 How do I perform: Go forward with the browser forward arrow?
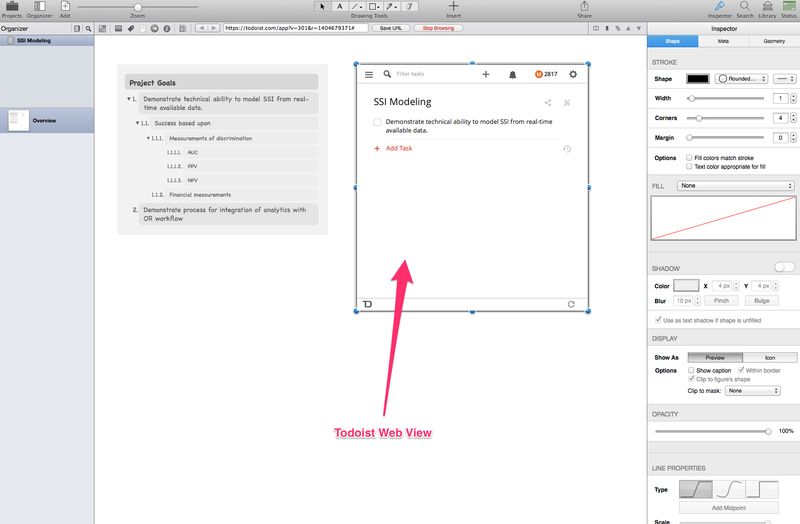(x=214, y=28)
